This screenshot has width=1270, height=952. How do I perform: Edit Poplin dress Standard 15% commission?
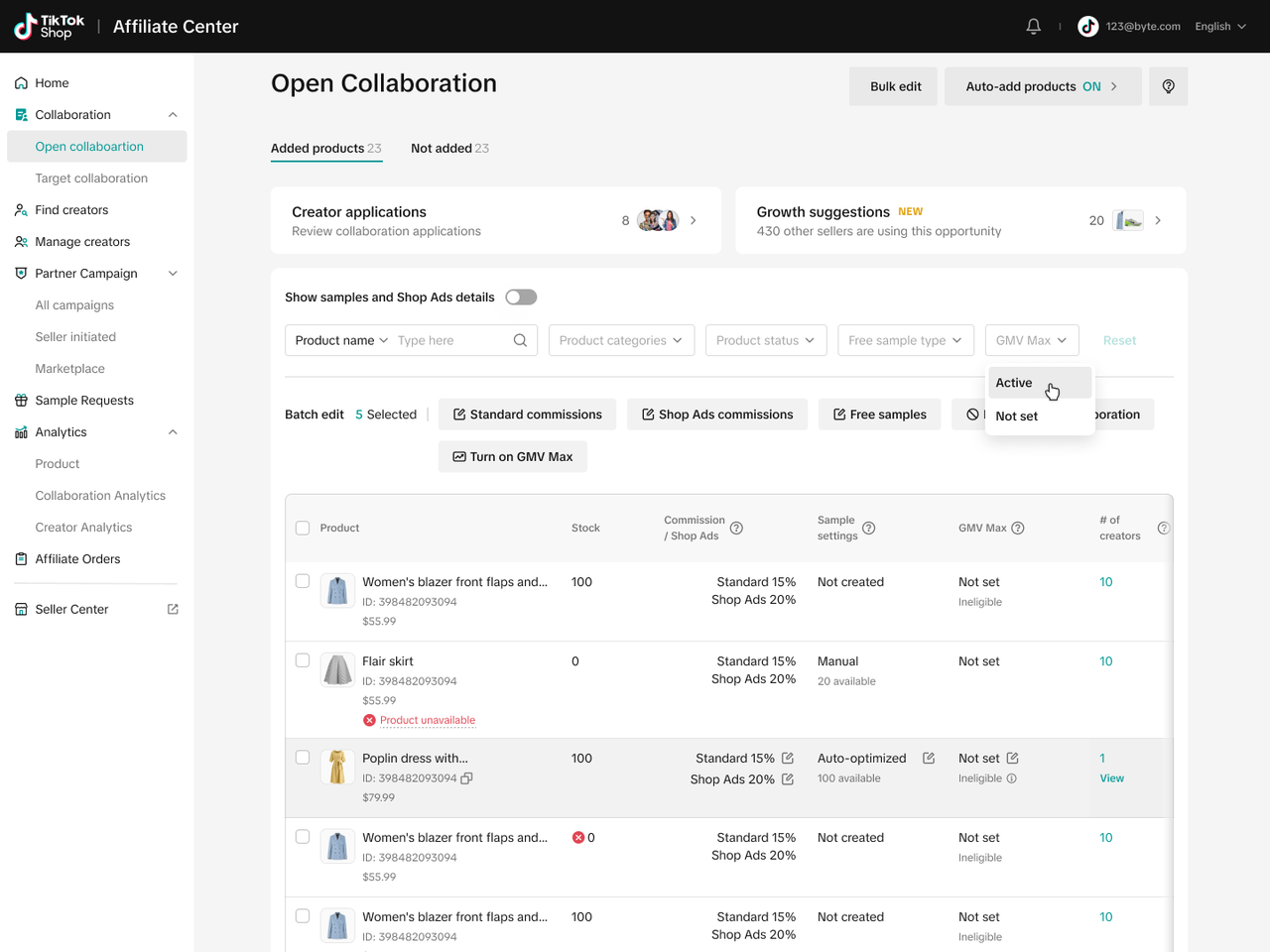point(788,759)
